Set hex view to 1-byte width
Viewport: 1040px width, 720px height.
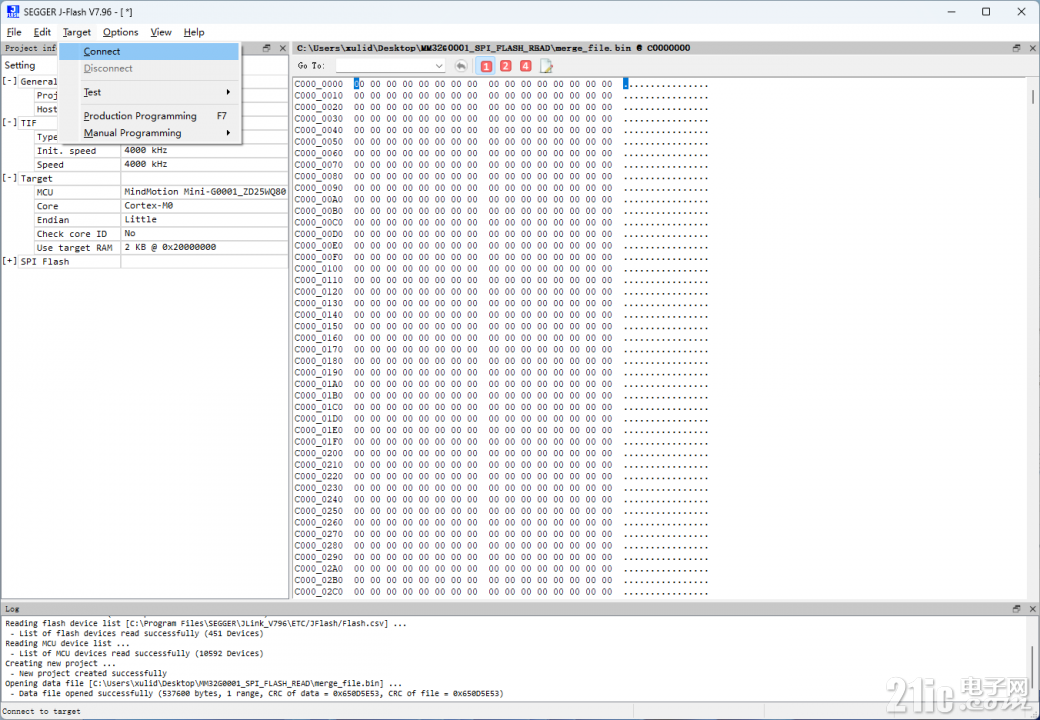click(486, 66)
